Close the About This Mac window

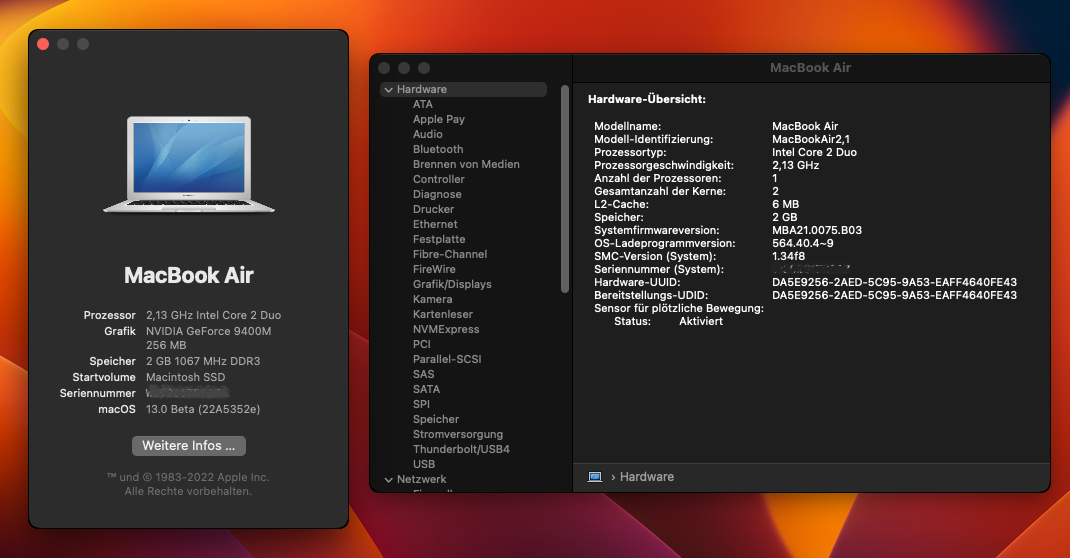coord(43,44)
